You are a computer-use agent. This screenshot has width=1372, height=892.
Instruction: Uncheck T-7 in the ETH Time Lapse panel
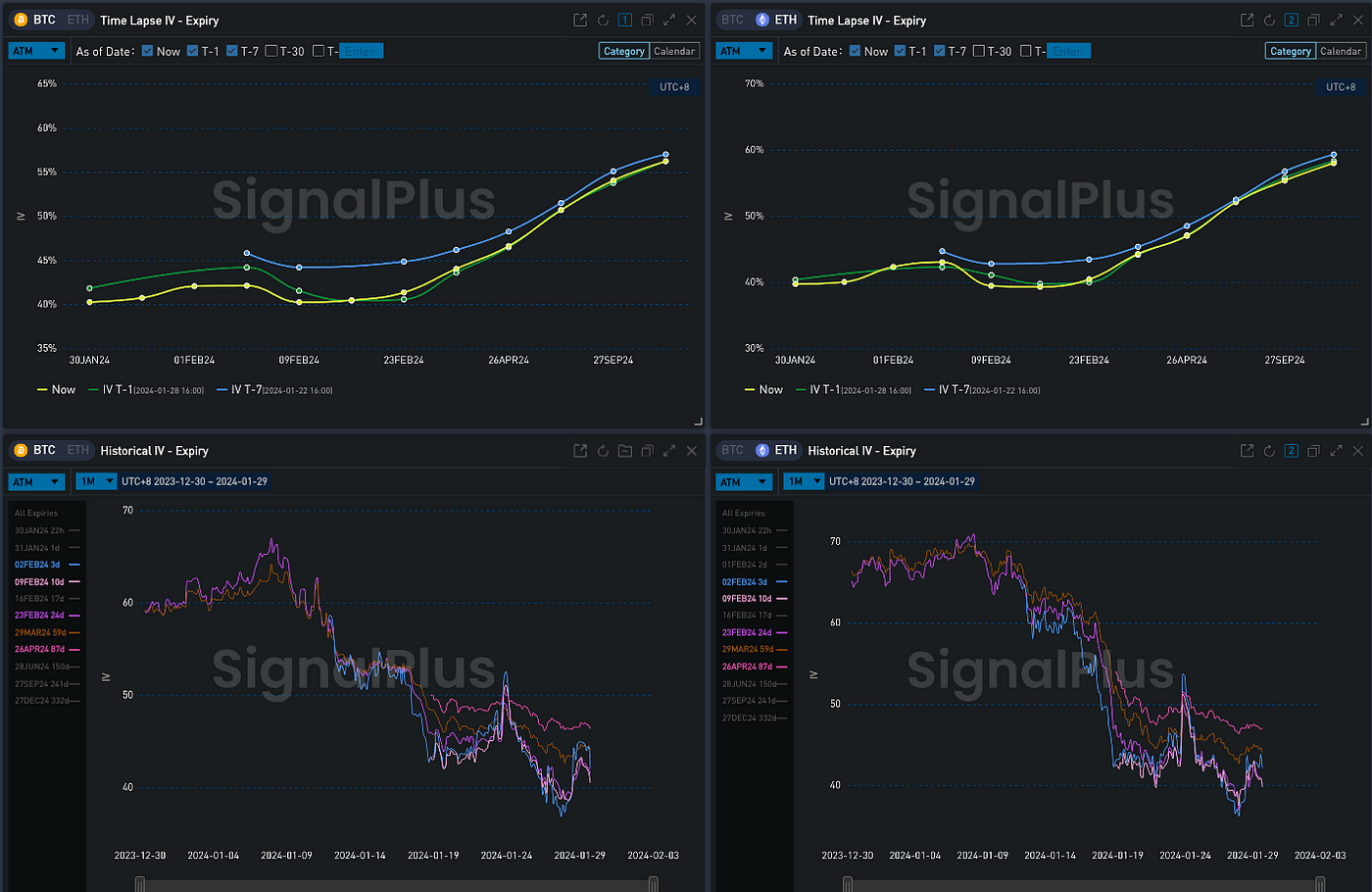tap(939, 51)
